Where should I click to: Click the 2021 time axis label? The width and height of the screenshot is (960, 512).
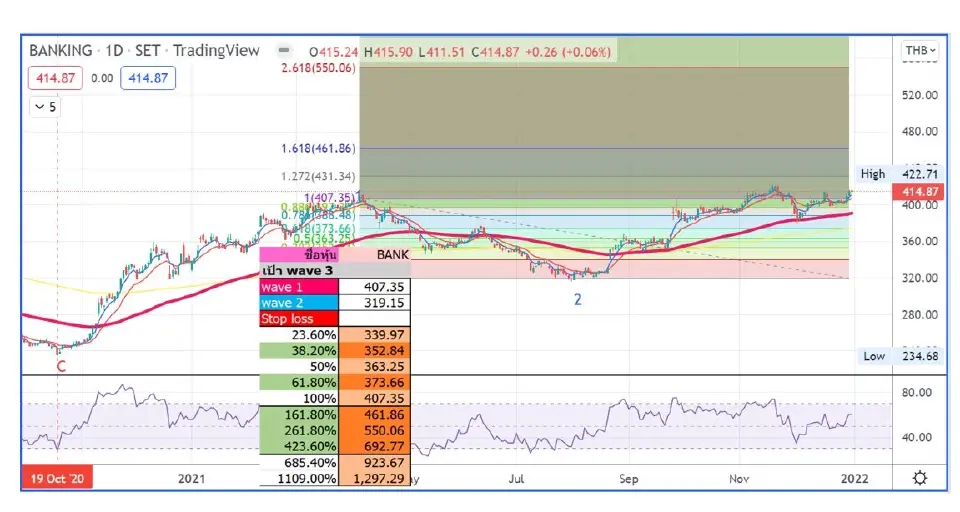point(191,478)
